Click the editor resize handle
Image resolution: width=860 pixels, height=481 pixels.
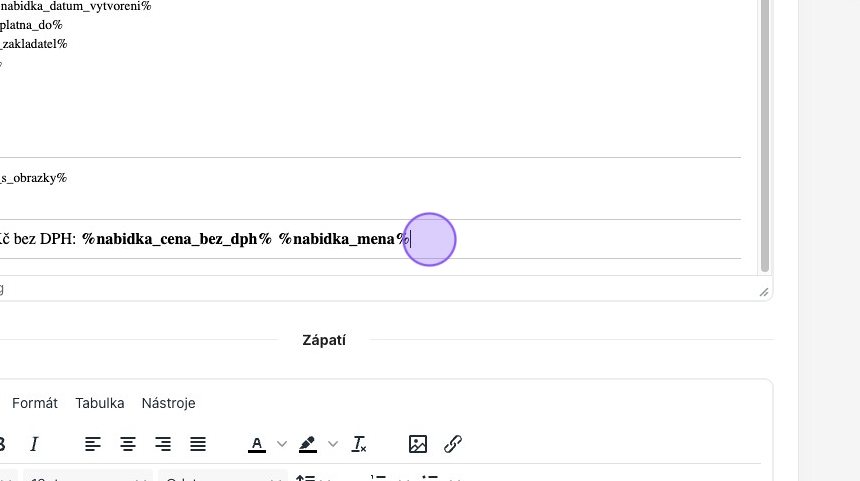coord(764,291)
